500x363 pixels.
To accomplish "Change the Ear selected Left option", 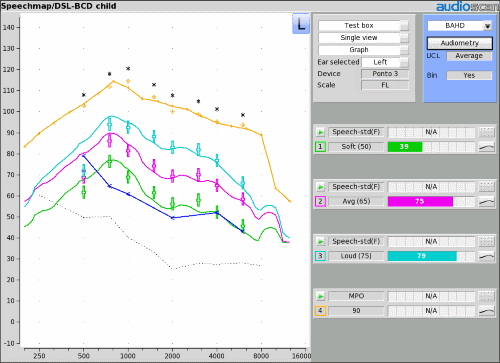I will click(385, 62).
